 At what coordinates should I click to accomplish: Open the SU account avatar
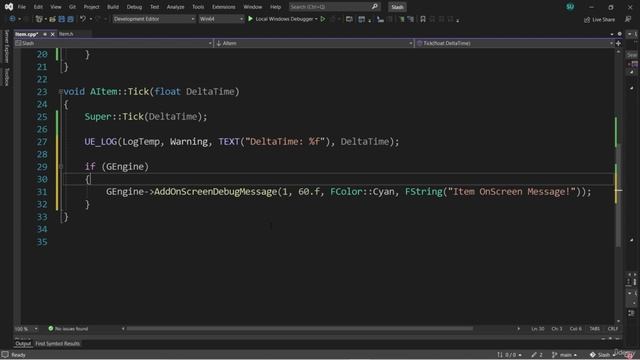point(570,7)
